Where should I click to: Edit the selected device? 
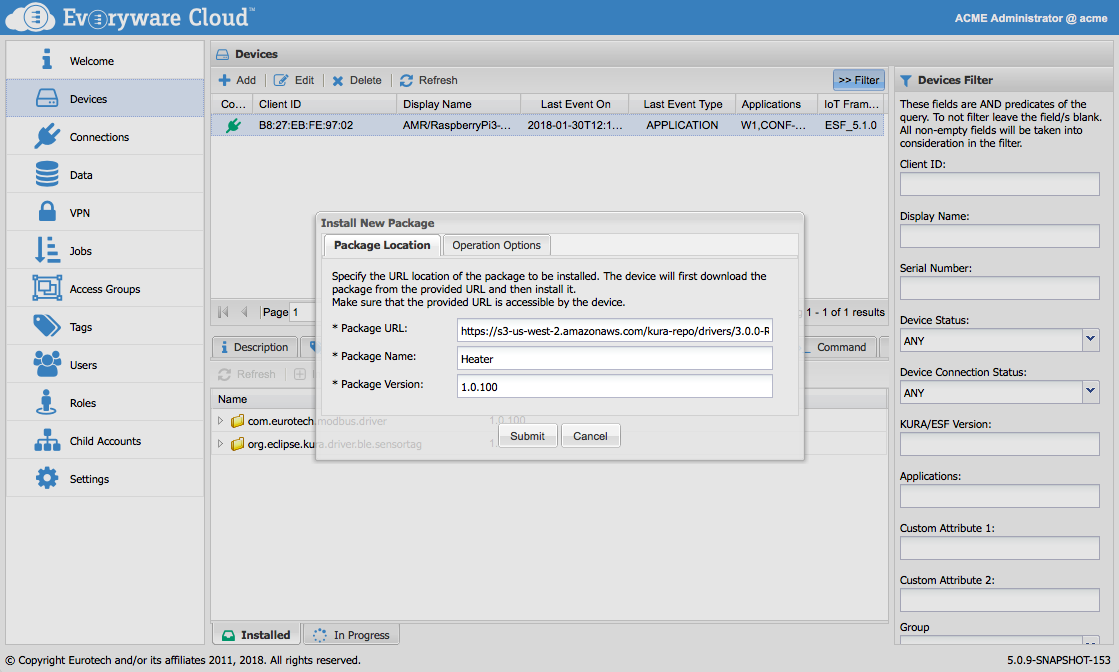point(294,81)
